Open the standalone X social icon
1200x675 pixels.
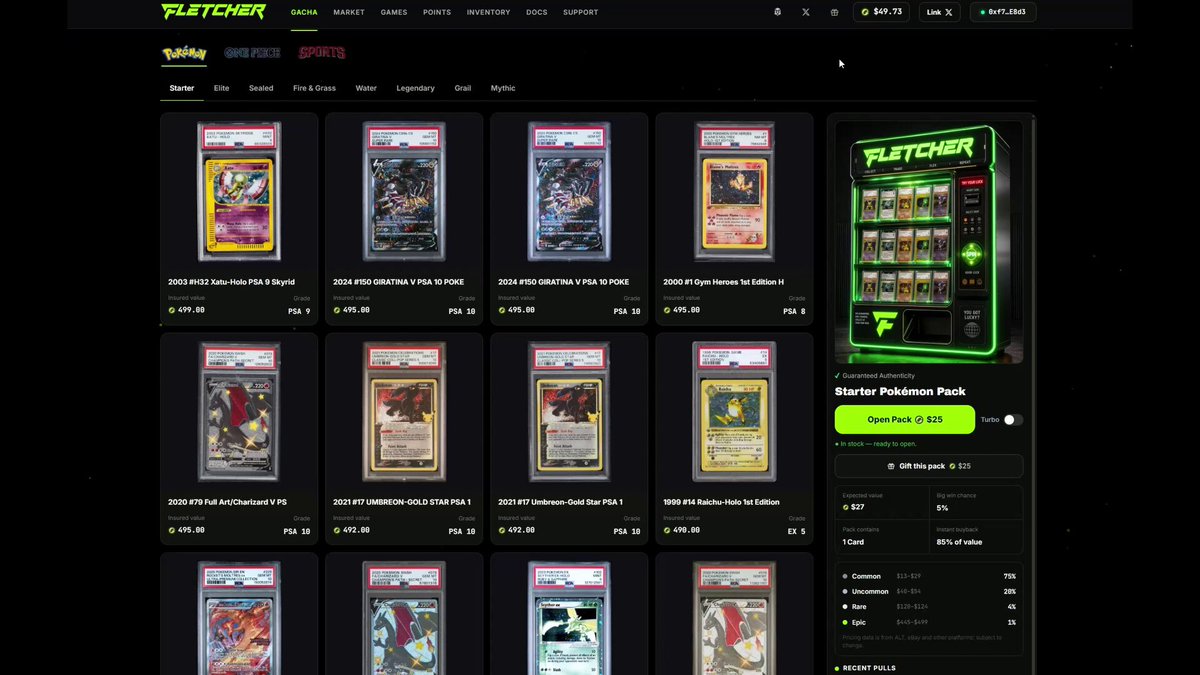pyautogui.click(x=806, y=12)
